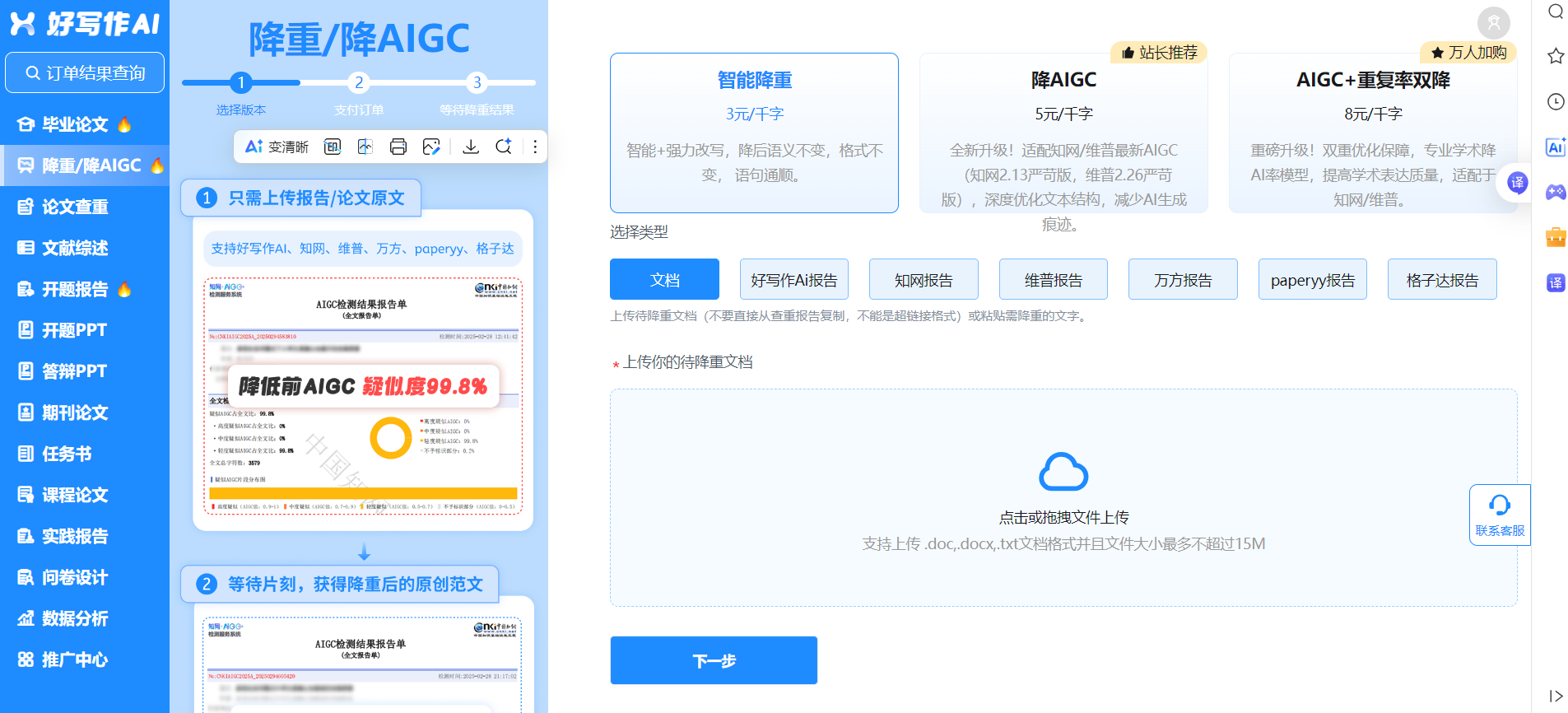Viewport: 1568px width, 713px height.
Task: Click the cloud upload icon
Action: (x=1063, y=472)
